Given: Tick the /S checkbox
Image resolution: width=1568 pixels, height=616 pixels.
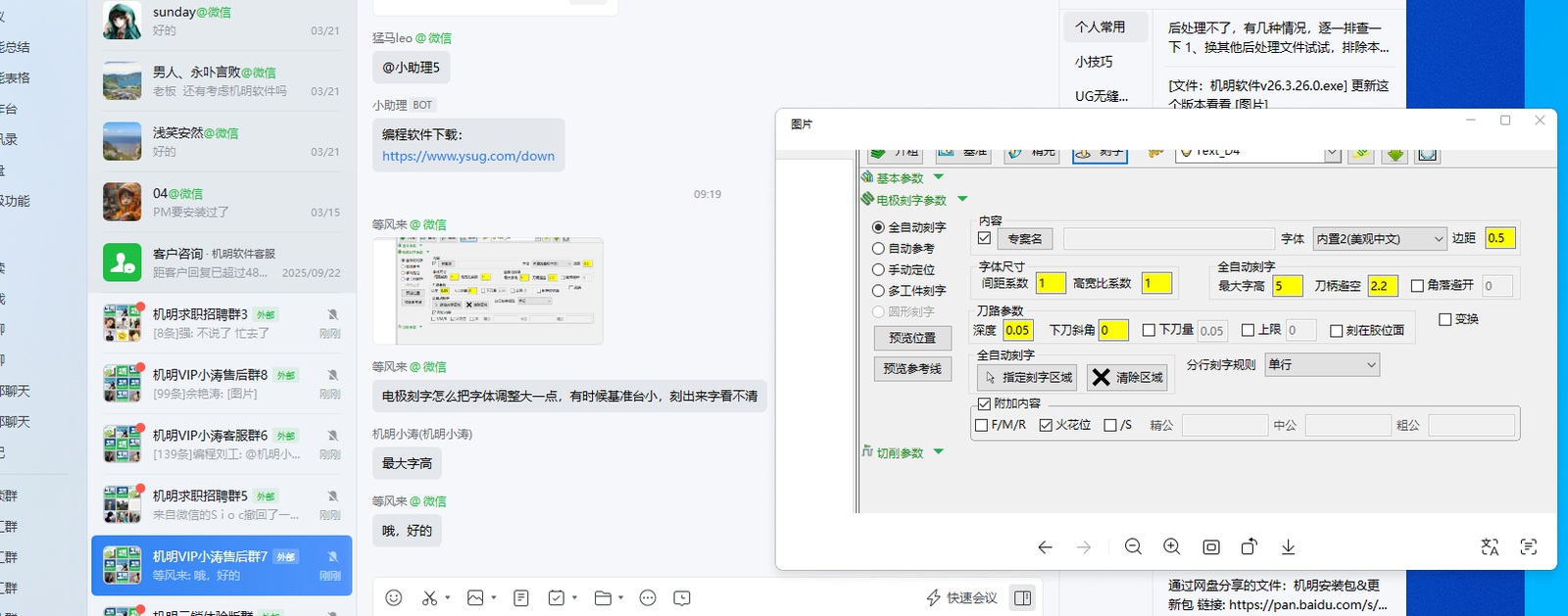Looking at the screenshot, I should click(1110, 425).
